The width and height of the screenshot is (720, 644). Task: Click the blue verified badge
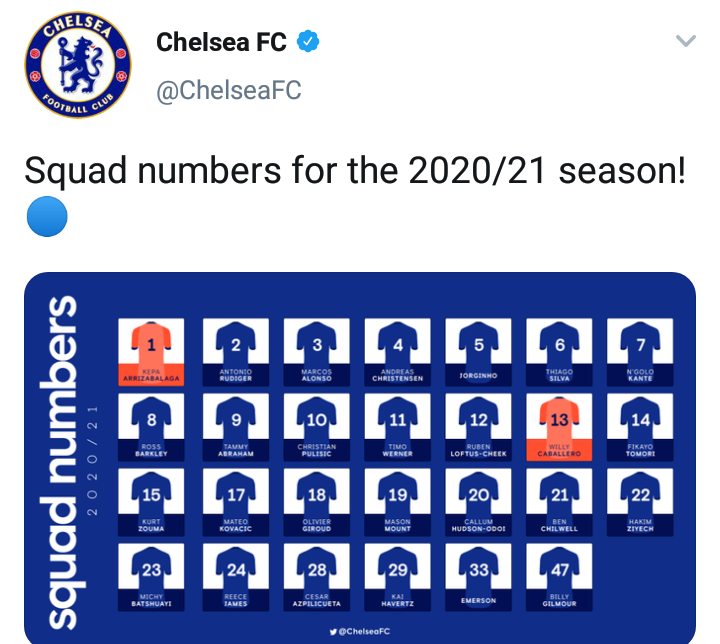(x=309, y=43)
